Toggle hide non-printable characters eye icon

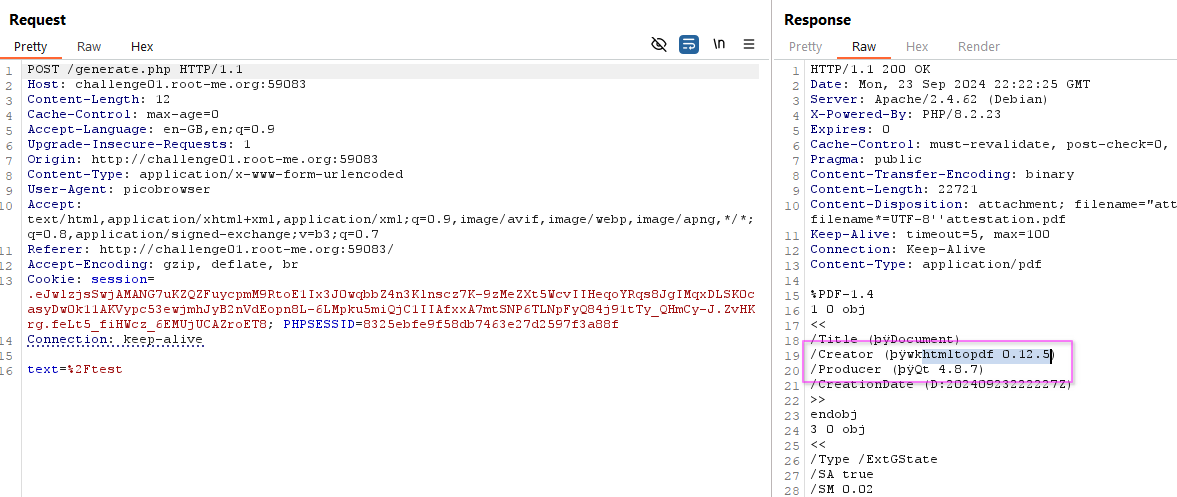(x=659, y=44)
